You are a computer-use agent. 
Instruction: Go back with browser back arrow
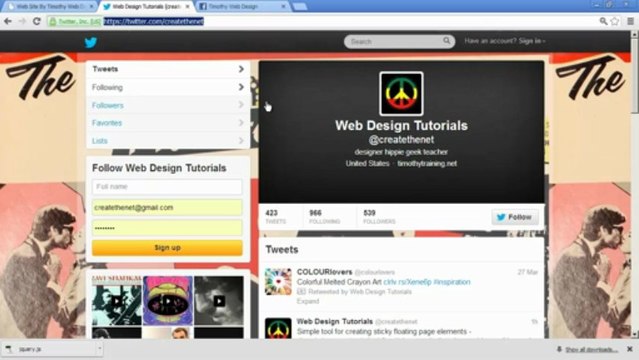8,21
